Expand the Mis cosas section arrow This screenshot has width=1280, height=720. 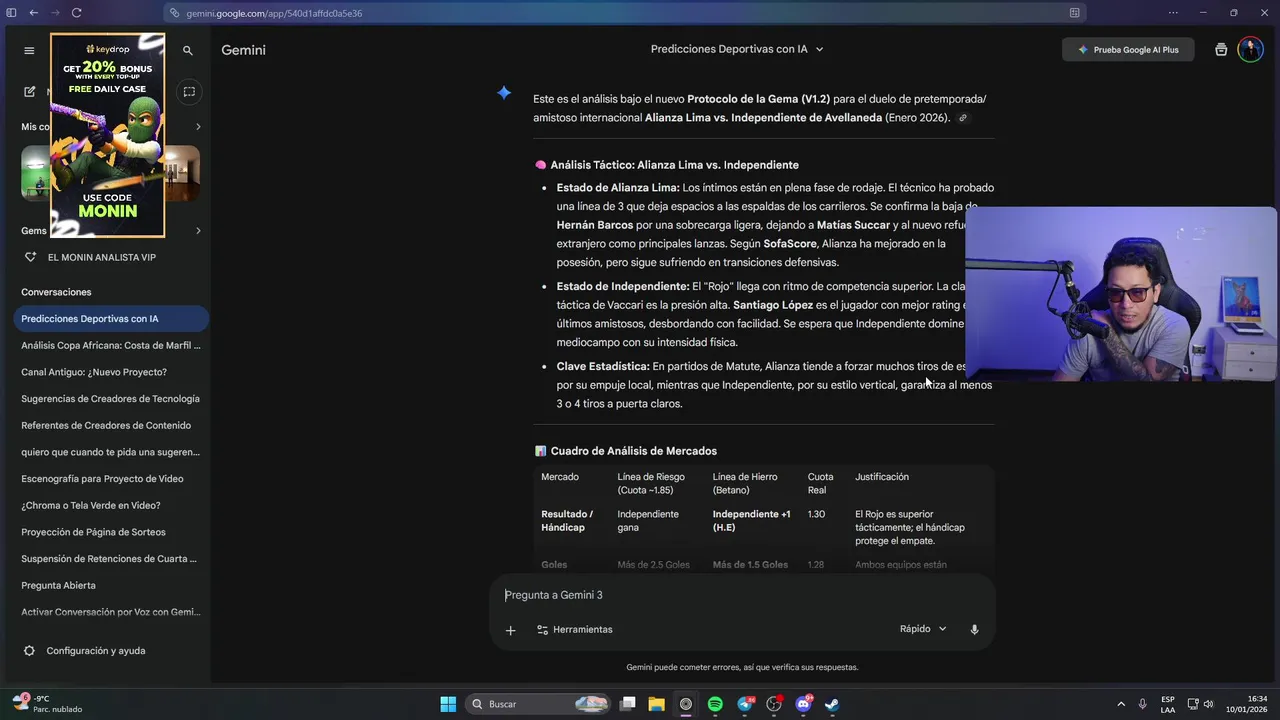tap(198, 127)
